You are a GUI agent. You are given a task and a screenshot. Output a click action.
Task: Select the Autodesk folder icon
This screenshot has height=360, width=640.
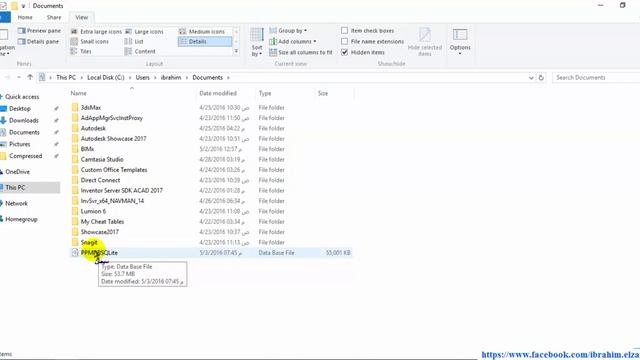(75, 128)
